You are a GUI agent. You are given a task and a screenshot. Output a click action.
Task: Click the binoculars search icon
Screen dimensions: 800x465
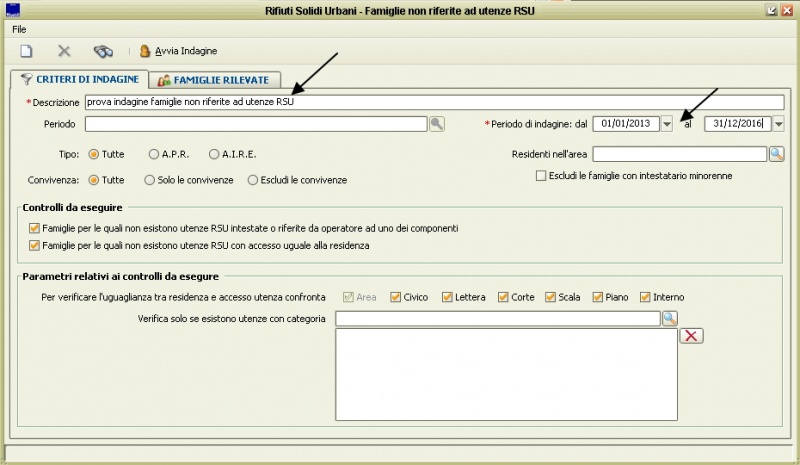103,51
